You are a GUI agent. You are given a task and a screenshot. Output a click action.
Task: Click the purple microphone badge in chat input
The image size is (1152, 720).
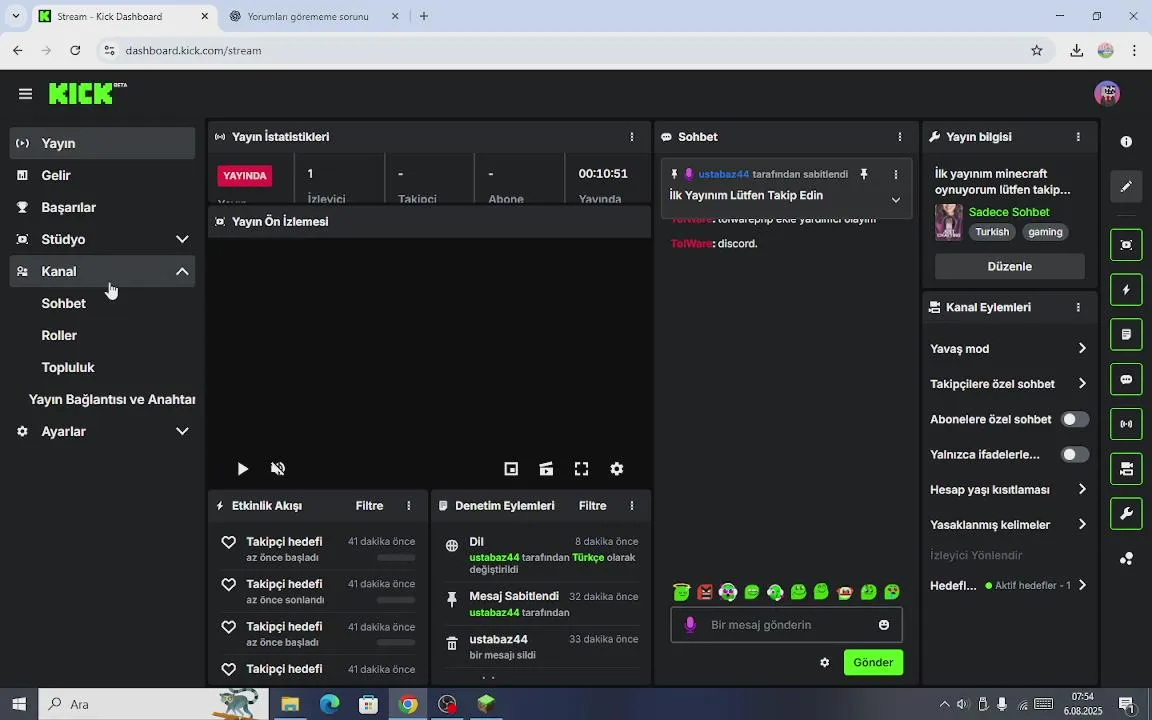pyautogui.click(x=689, y=624)
